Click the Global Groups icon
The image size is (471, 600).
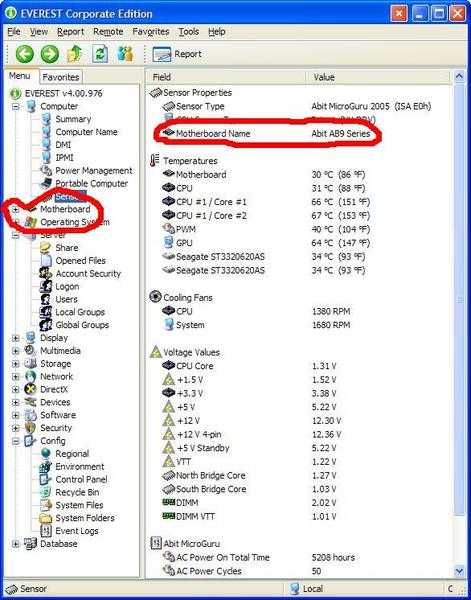tap(46, 325)
